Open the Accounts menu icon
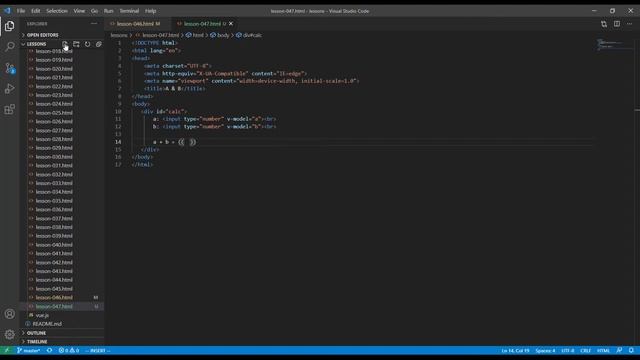The height and width of the screenshot is (360, 640). point(9,314)
